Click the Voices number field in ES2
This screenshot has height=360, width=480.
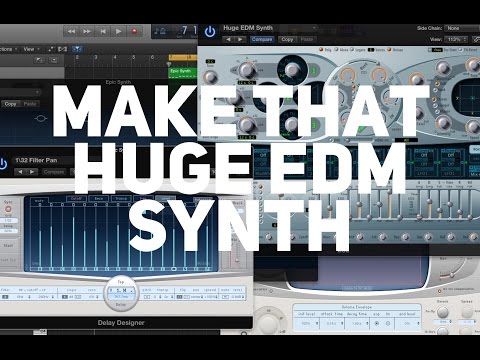[x=371, y=50]
